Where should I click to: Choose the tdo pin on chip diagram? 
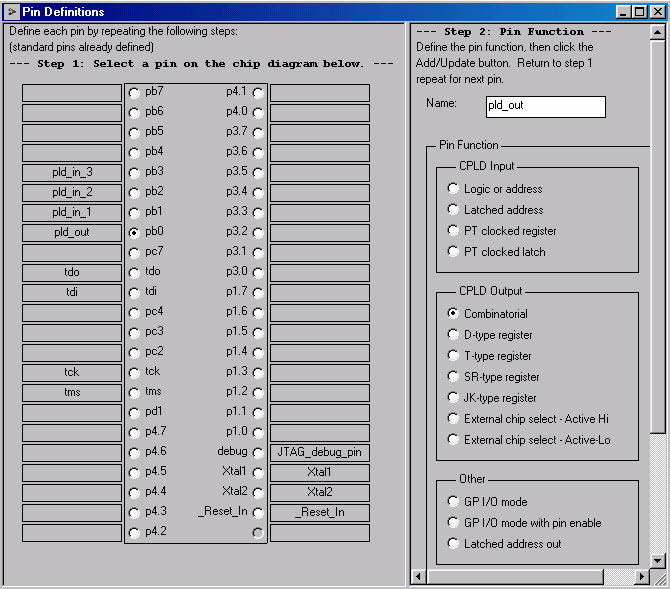134,272
